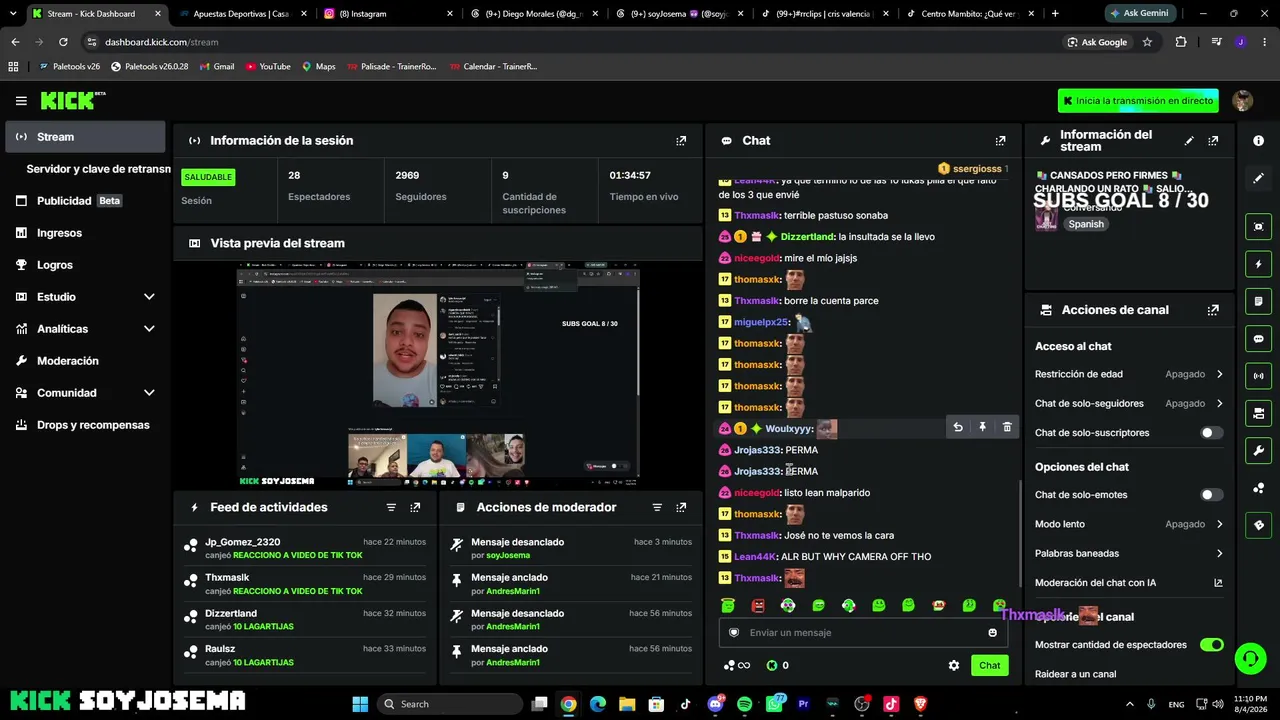1280x720 pixels.
Task: Open the emote picker in chat input
Action: pos(992,633)
